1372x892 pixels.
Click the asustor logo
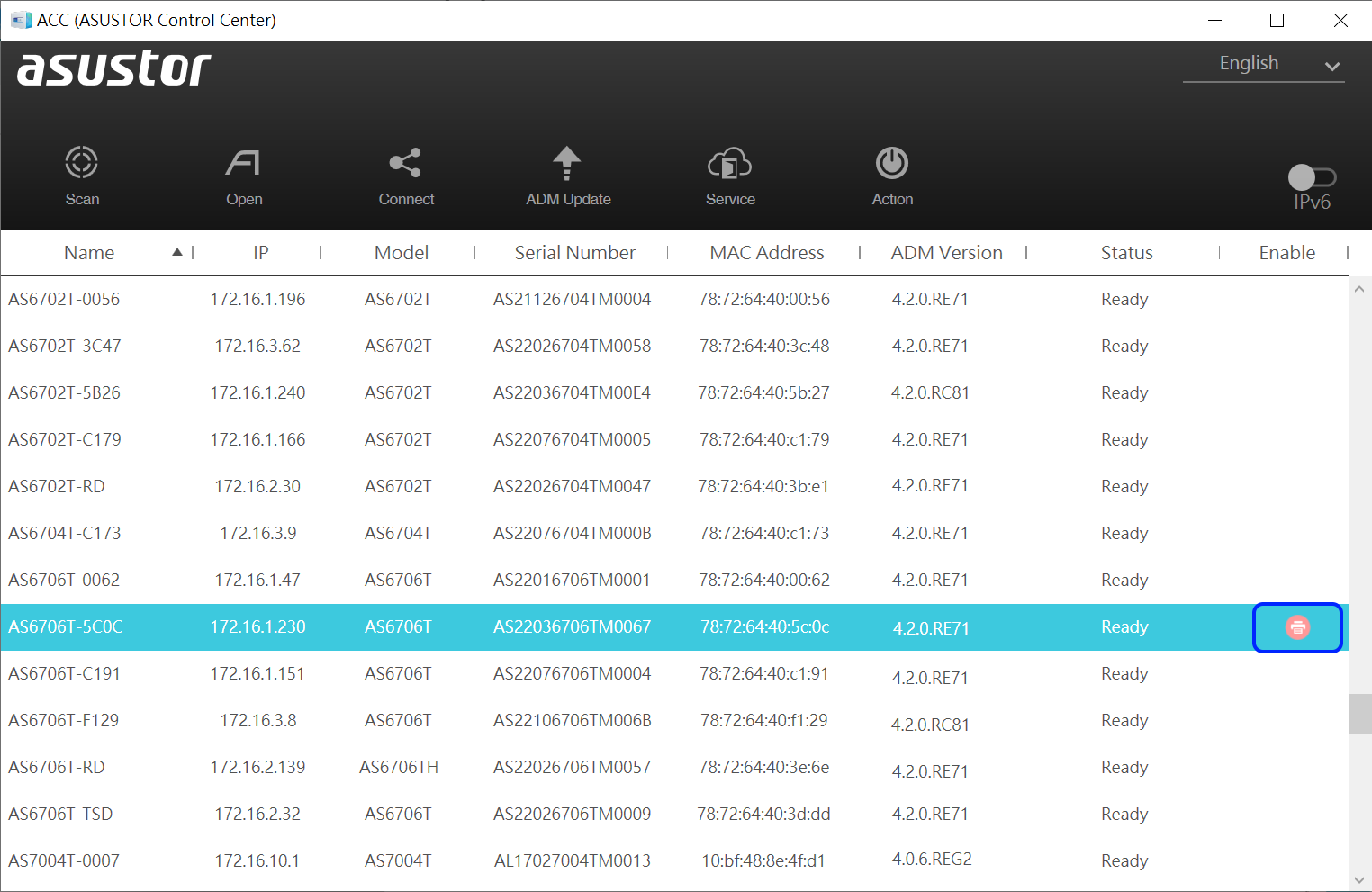click(114, 68)
